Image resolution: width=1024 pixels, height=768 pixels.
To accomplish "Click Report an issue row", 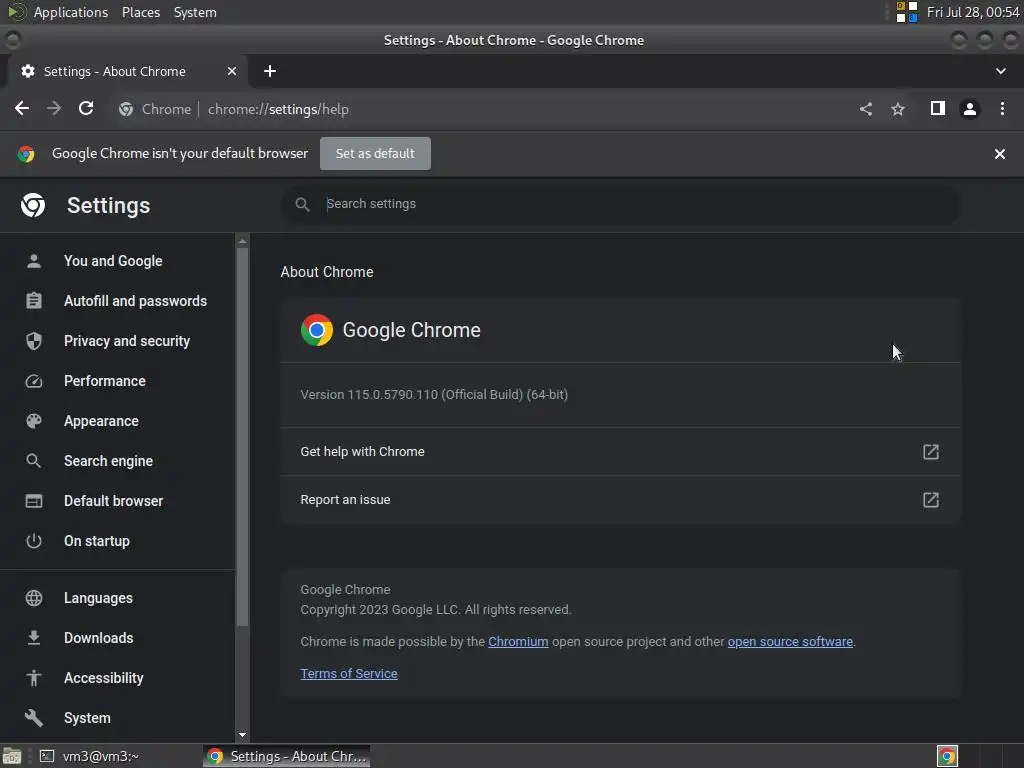I will (x=620, y=500).
